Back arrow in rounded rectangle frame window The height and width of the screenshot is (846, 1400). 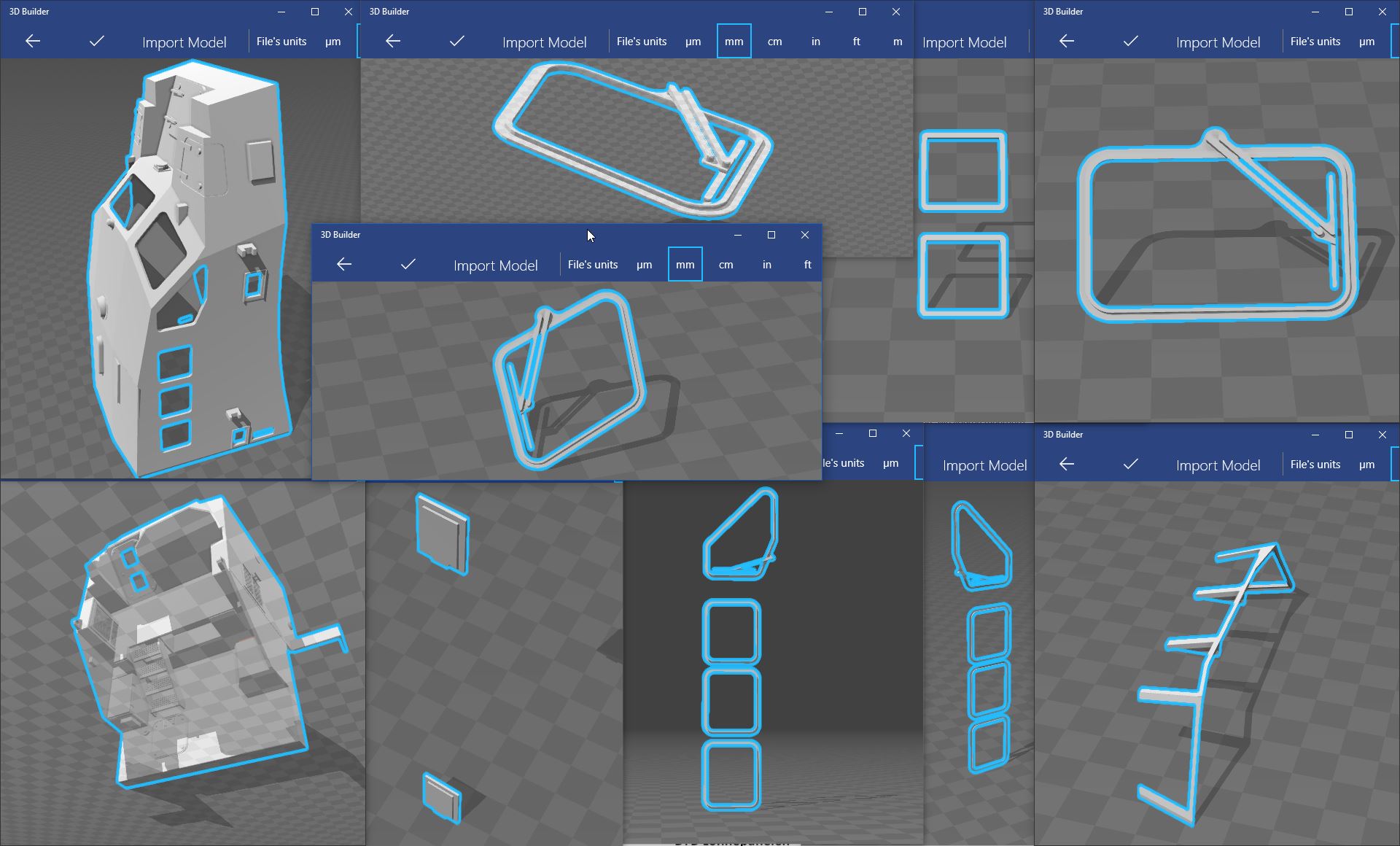click(x=1067, y=41)
